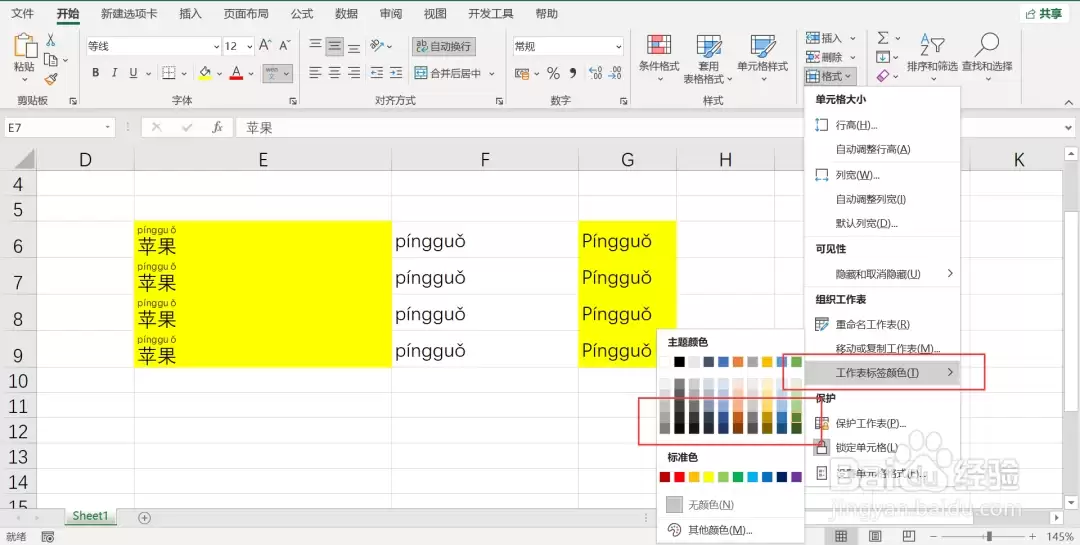Click the decrease decimal icon

[x=615, y=73]
